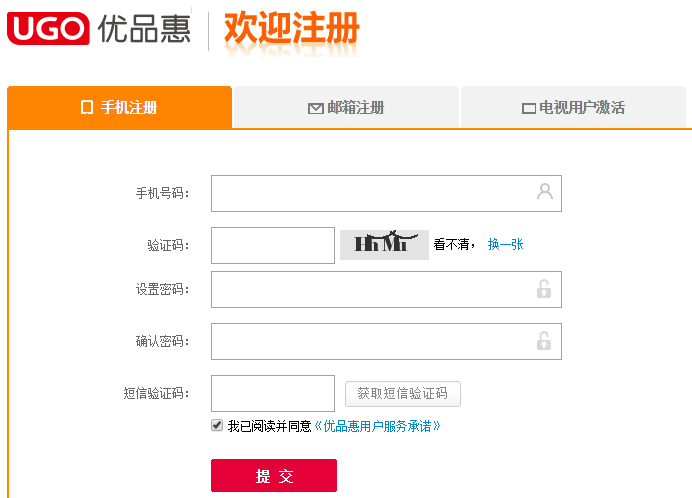This screenshot has height=498, width=692.
Task: Click the captcha verification image
Action: click(384, 245)
